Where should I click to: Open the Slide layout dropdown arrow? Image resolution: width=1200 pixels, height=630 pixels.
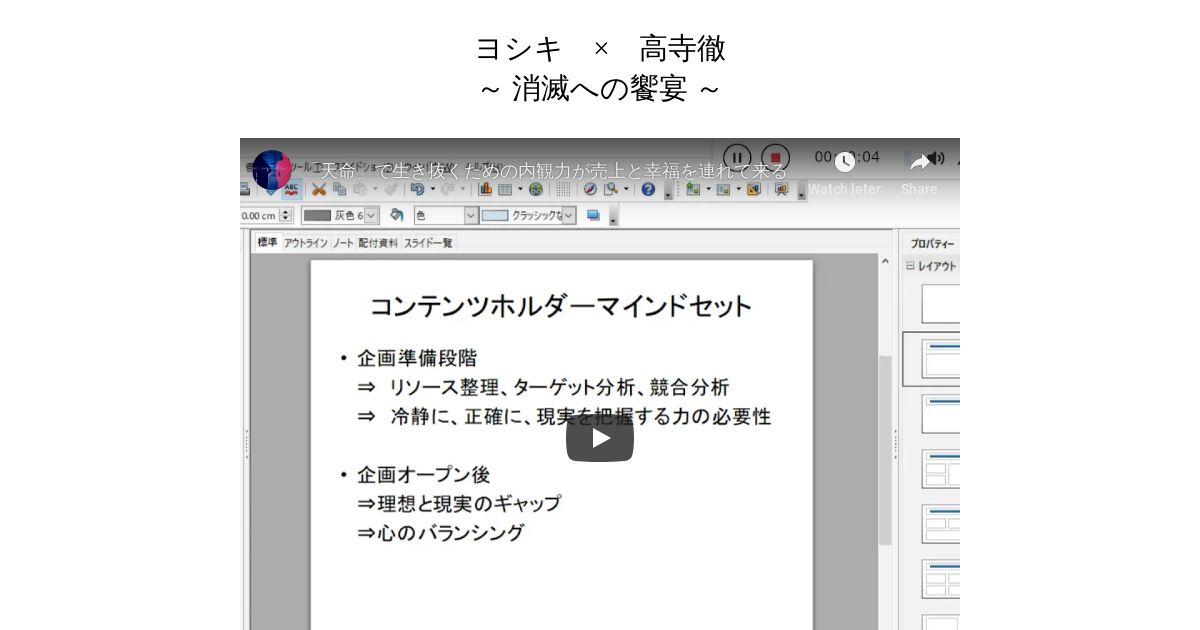pos(738,189)
